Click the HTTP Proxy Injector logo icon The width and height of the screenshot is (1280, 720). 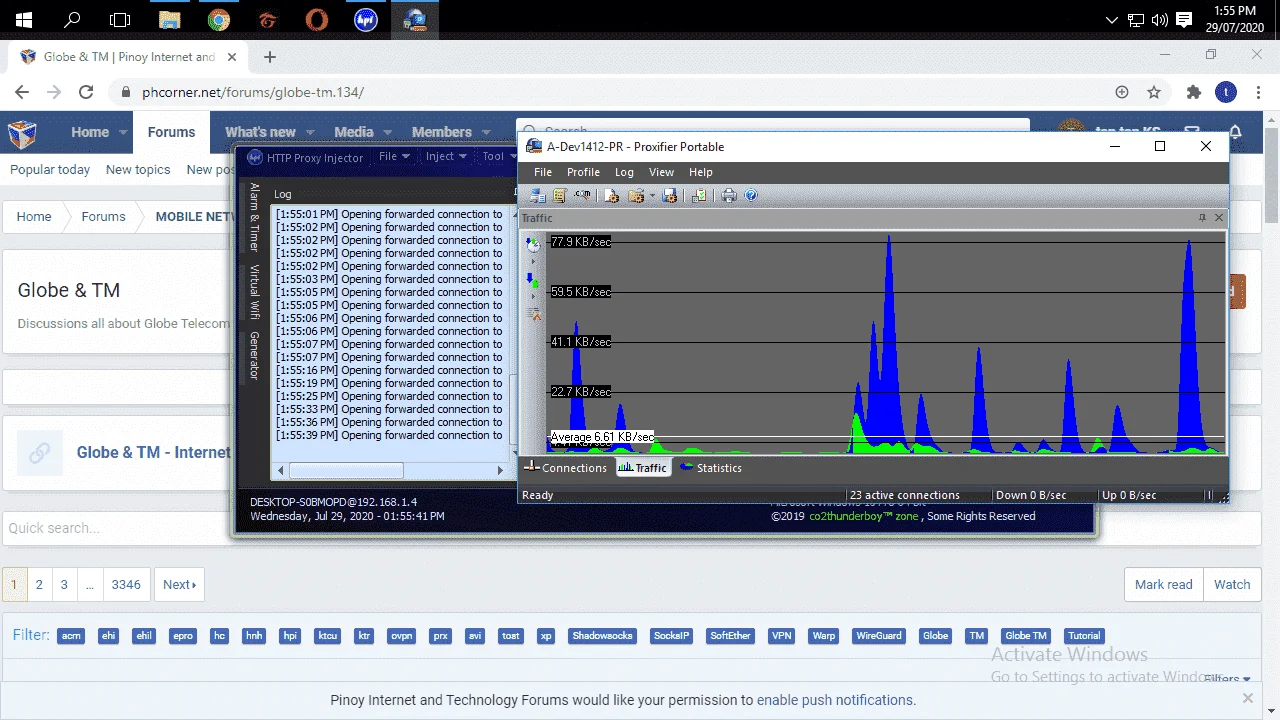pos(254,157)
